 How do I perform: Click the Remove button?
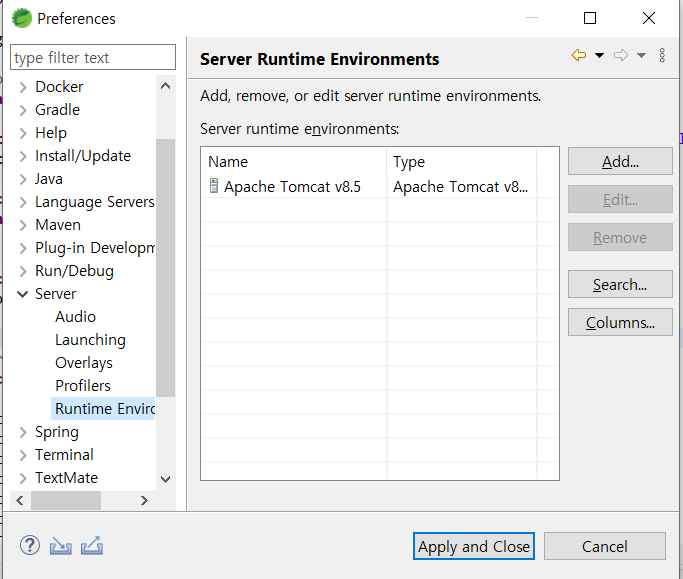pos(620,237)
